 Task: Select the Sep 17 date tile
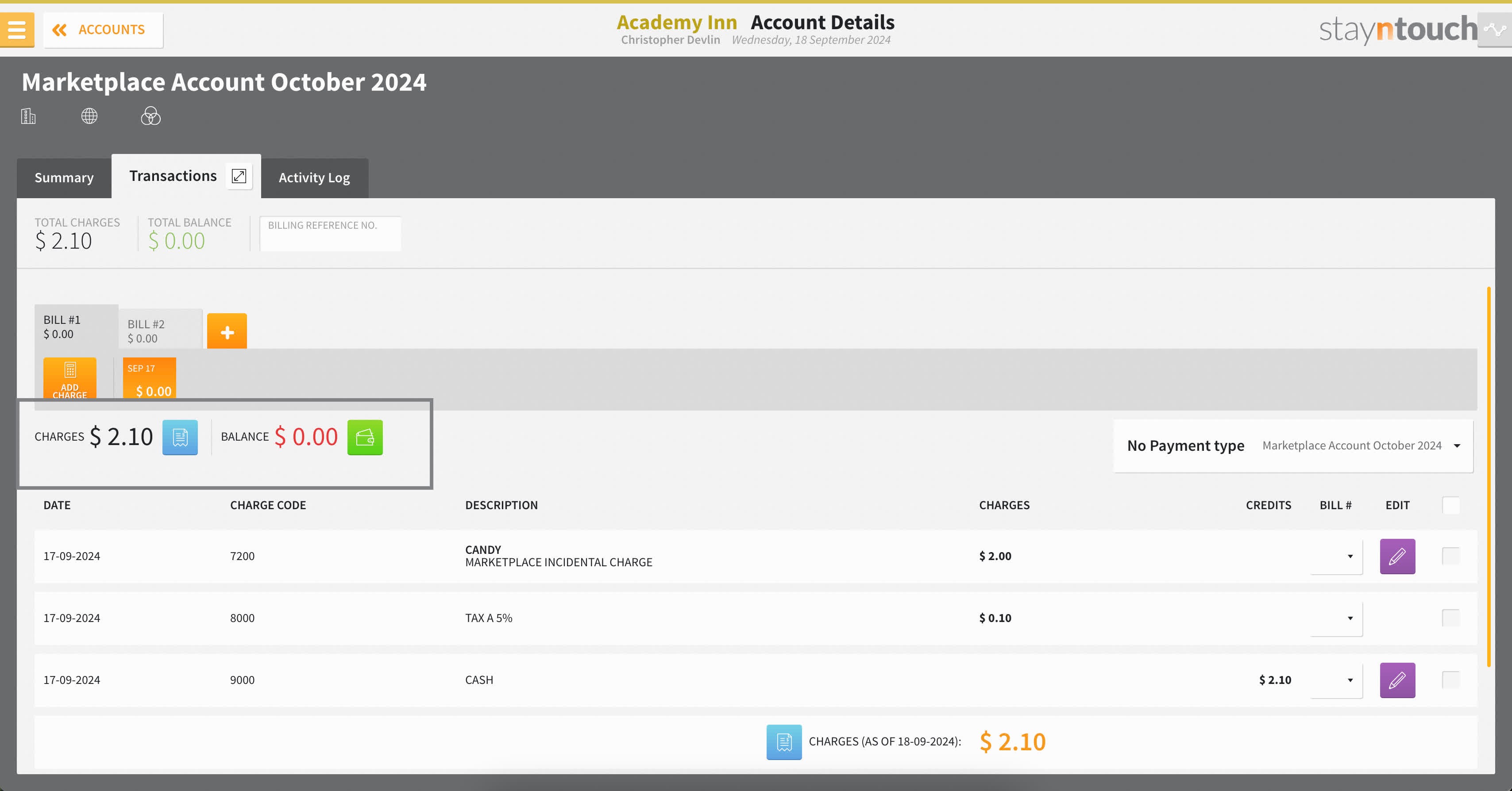coord(149,379)
